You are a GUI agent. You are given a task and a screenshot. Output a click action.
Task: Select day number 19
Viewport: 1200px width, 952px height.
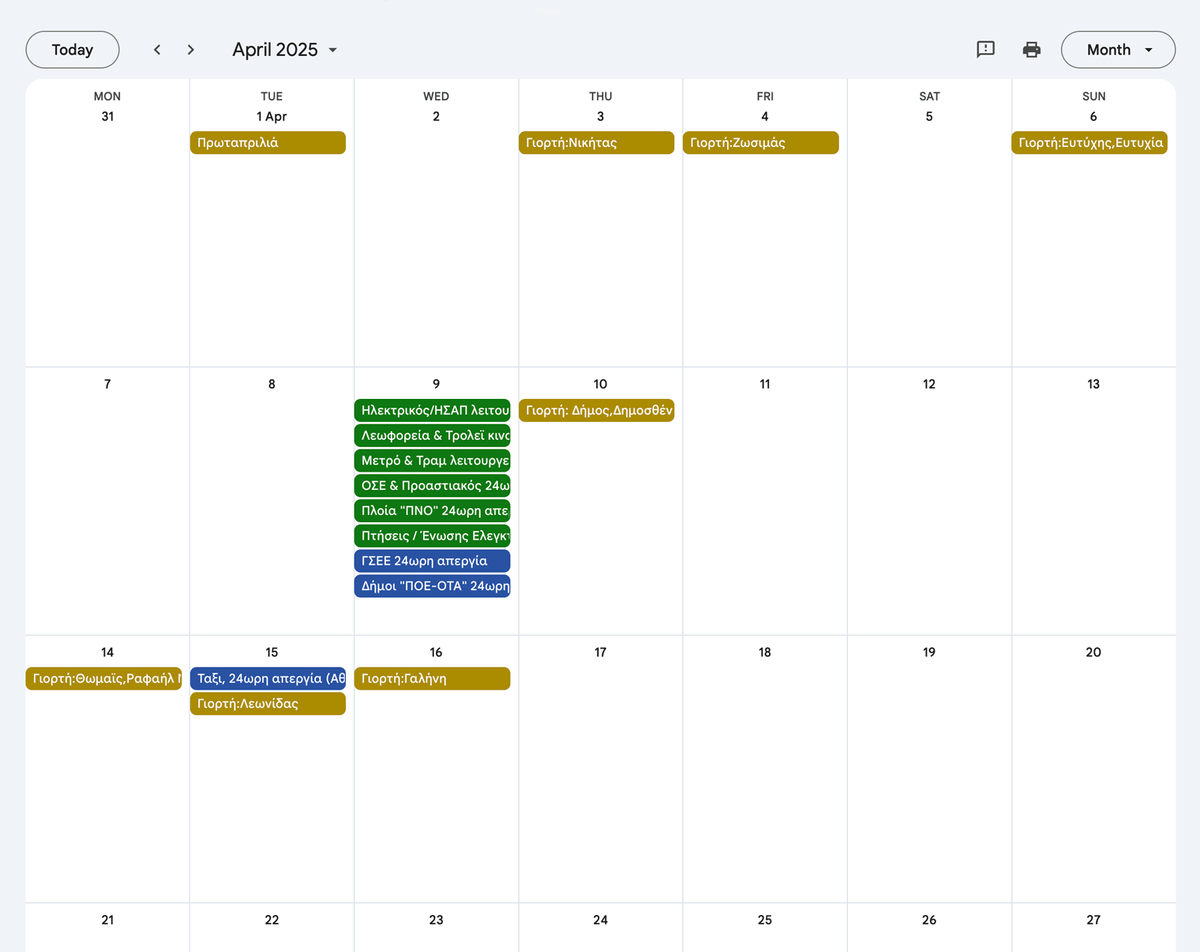tap(929, 652)
